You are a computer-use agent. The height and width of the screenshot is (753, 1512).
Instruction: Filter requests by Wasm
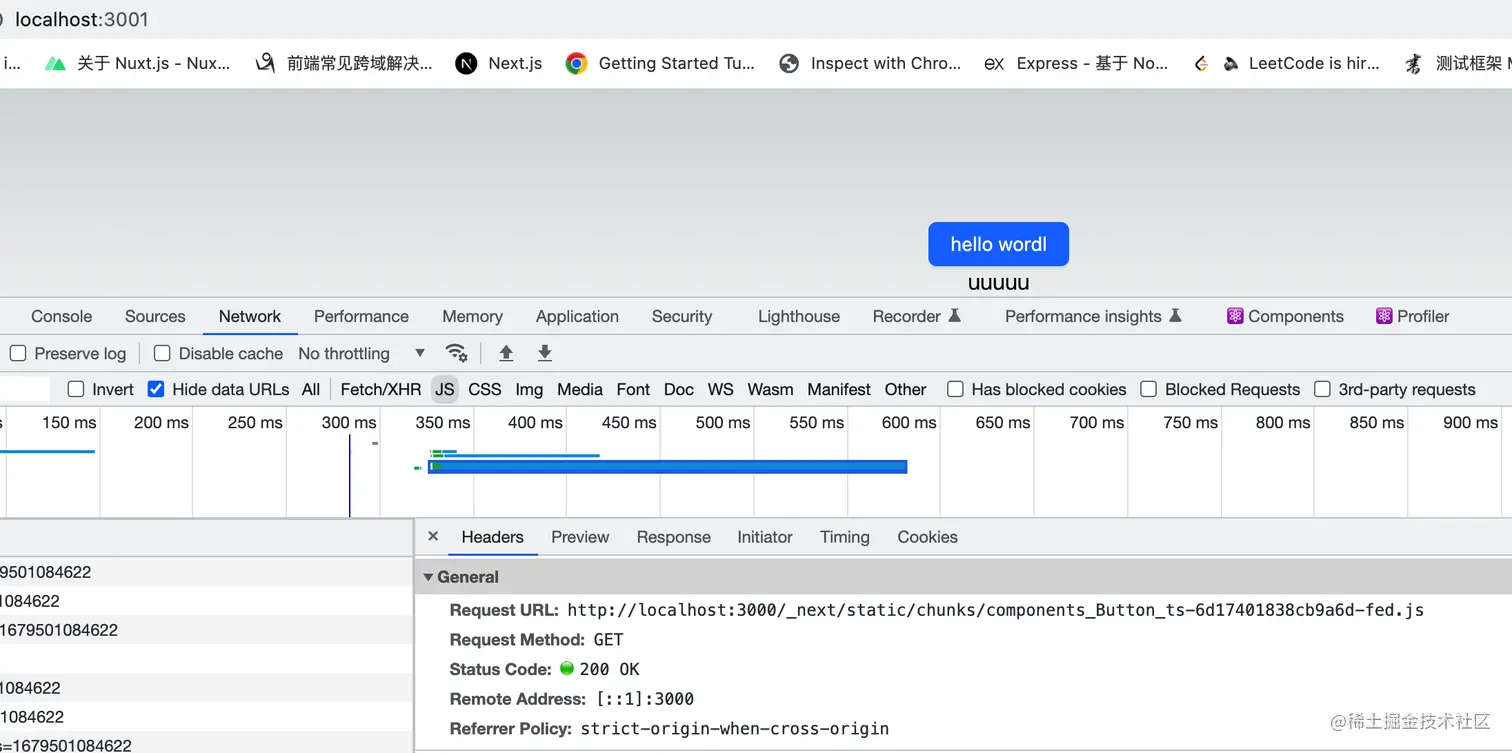pos(770,389)
